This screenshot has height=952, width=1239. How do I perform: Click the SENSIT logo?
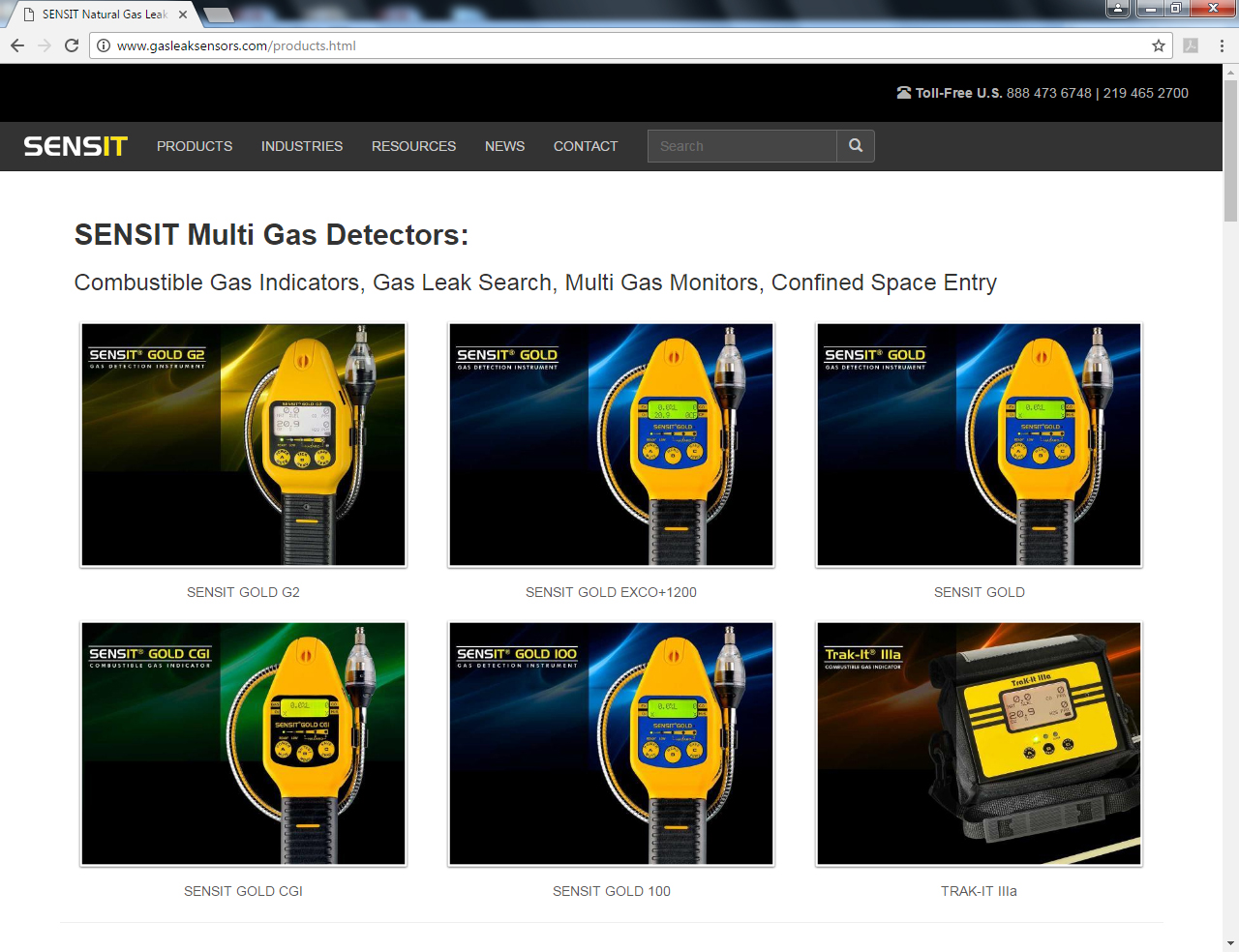click(x=76, y=146)
